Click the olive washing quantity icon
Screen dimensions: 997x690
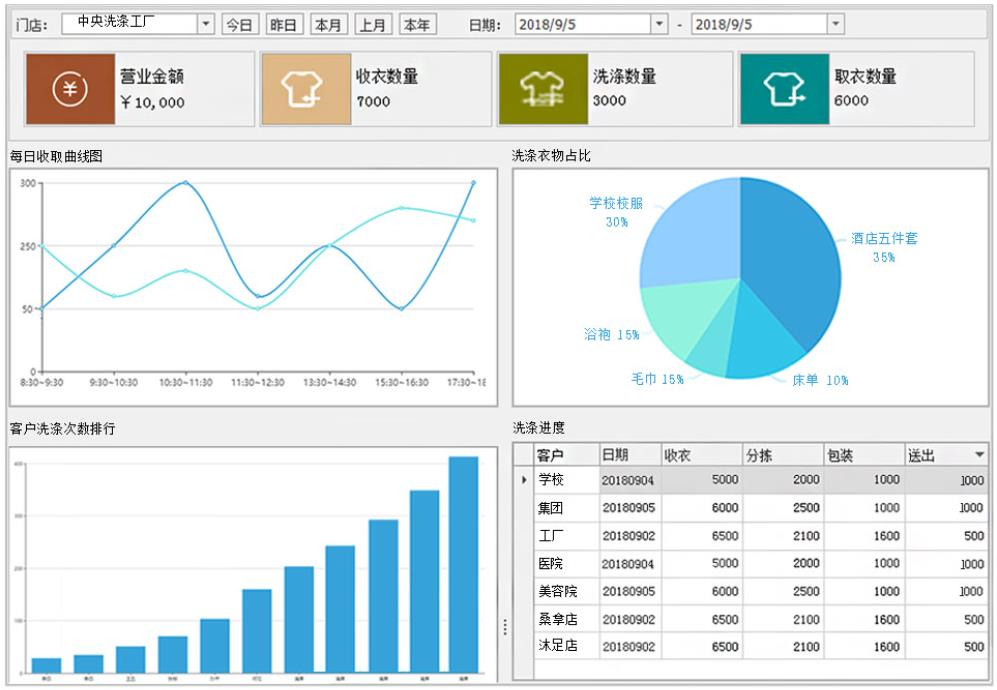click(x=542, y=89)
